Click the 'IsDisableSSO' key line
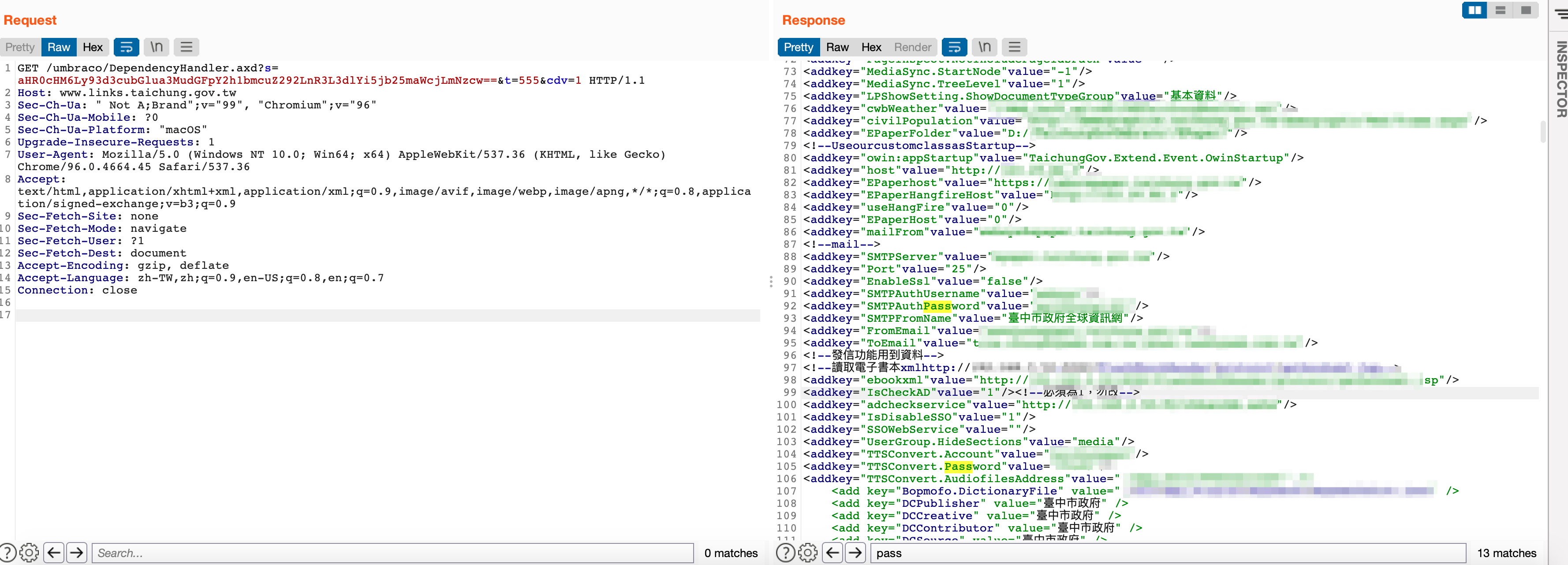1568x565 pixels. (x=920, y=416)
